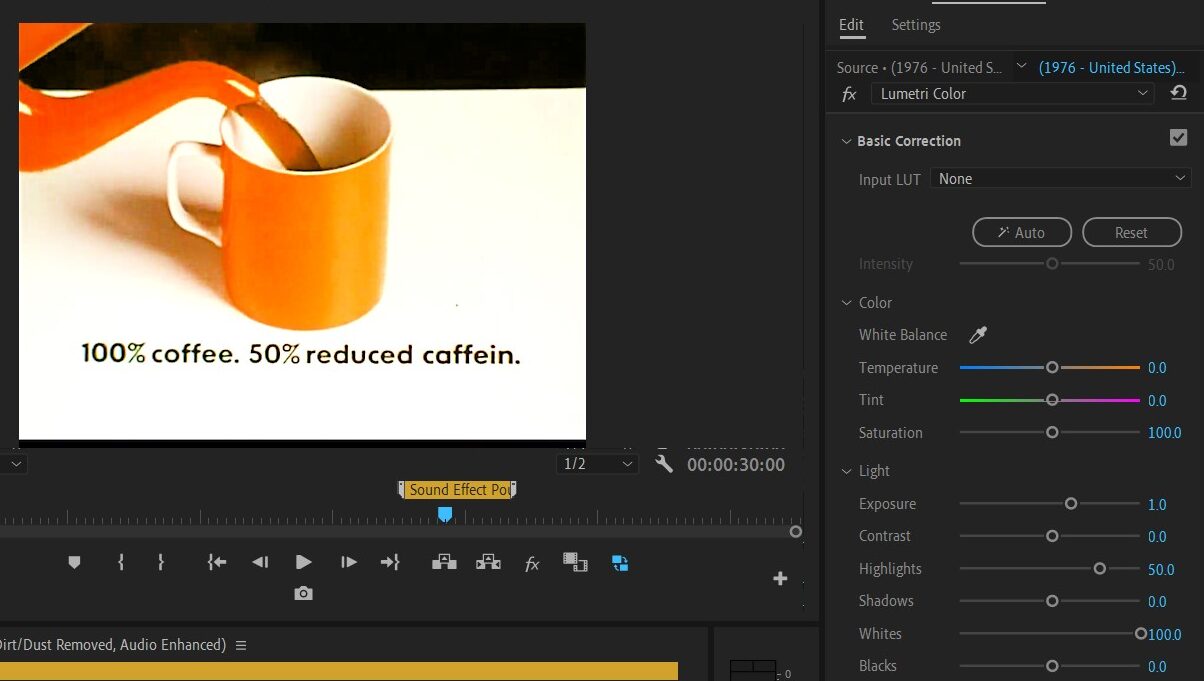Adjust the Shadows slider
Image resolution: width=1204 pixels, height=681 pixels.
1050,601
